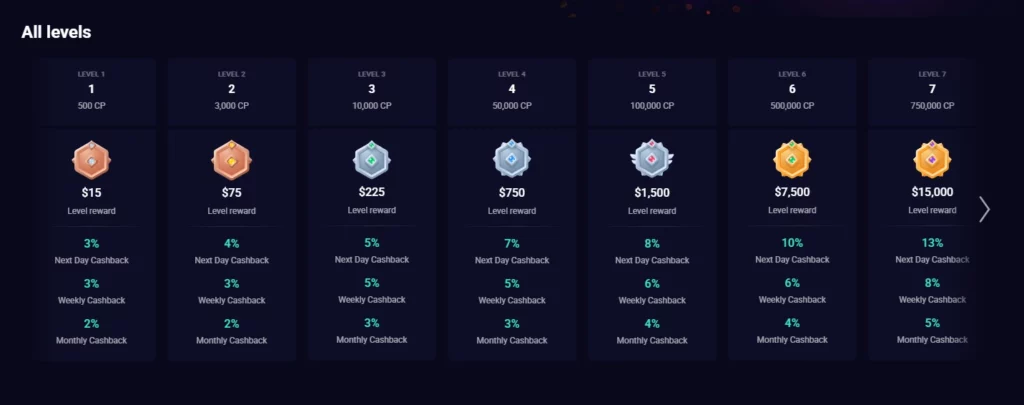1024x405 pixels.
Task: Click the Level 6 gold badge icon
Action: click(x=792, y=159)
